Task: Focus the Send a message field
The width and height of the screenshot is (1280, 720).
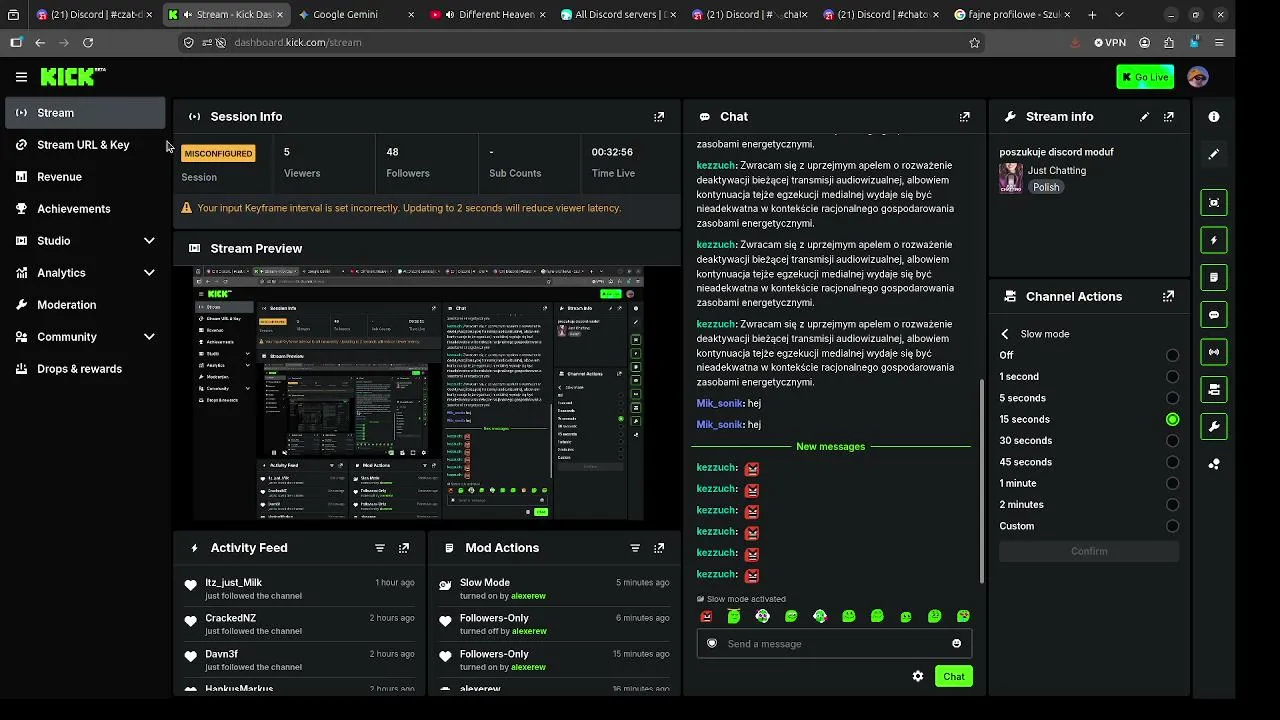Action: tap(834, 644)
